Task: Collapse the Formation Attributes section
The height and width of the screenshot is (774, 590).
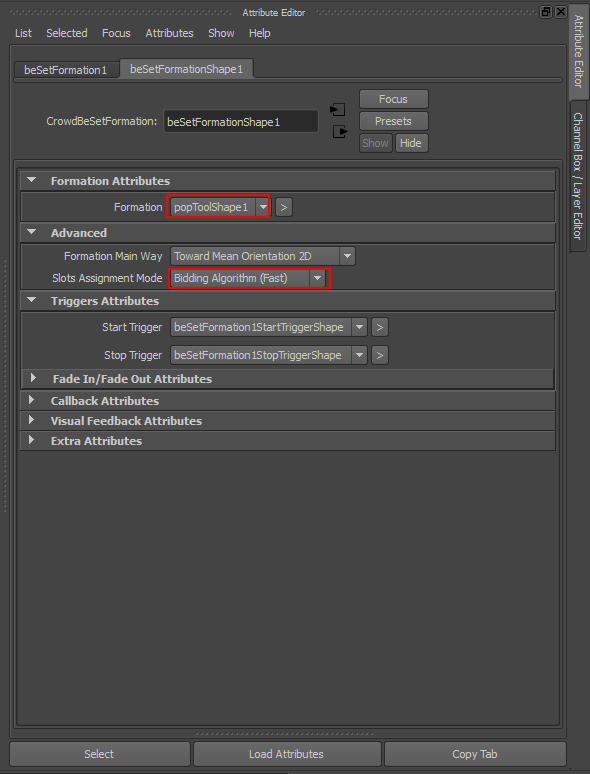Action: [32, 180]
